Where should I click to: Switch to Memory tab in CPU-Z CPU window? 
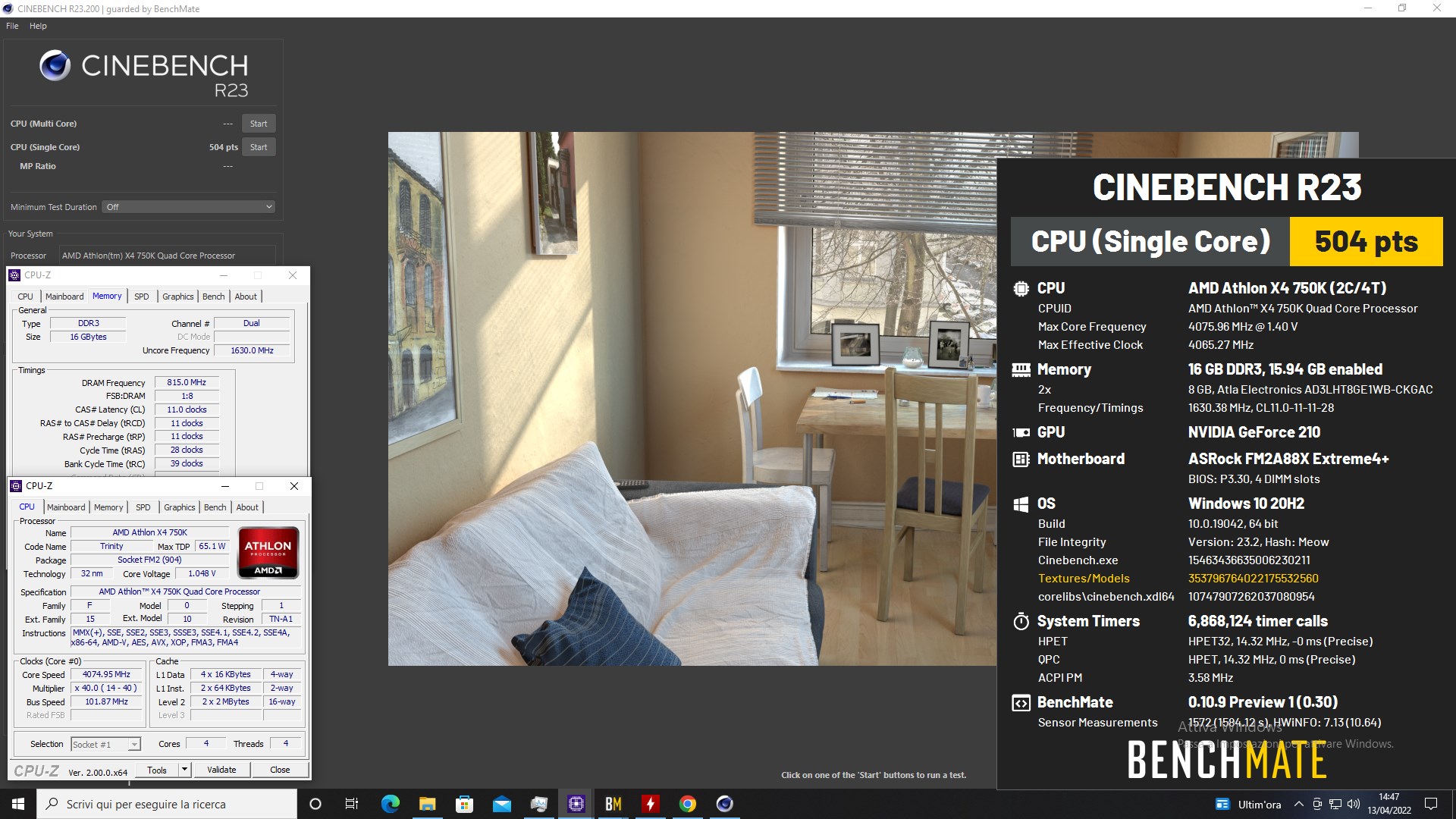tap(108, 507)
